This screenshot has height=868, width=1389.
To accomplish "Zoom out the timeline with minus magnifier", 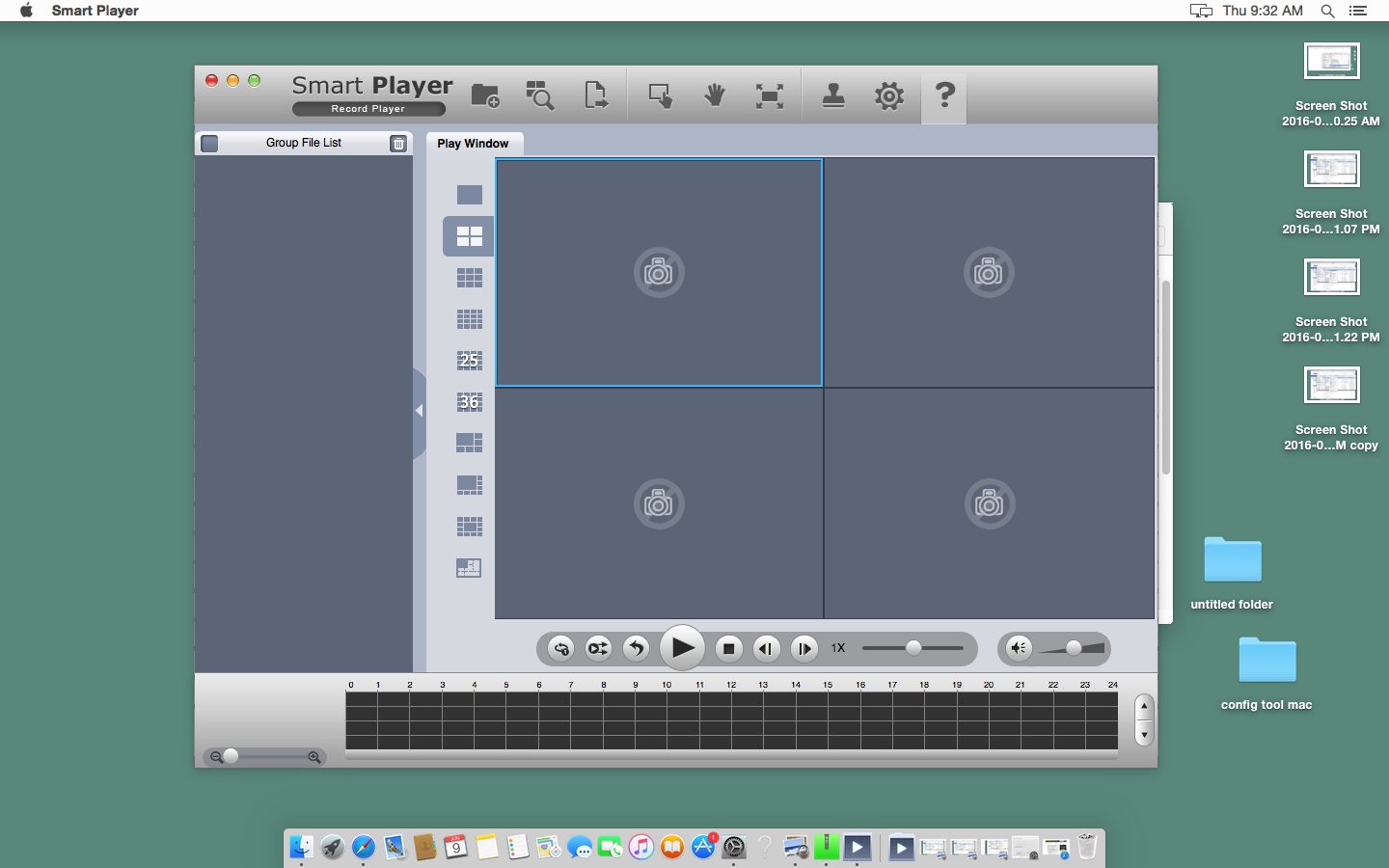I will [216, 757].
